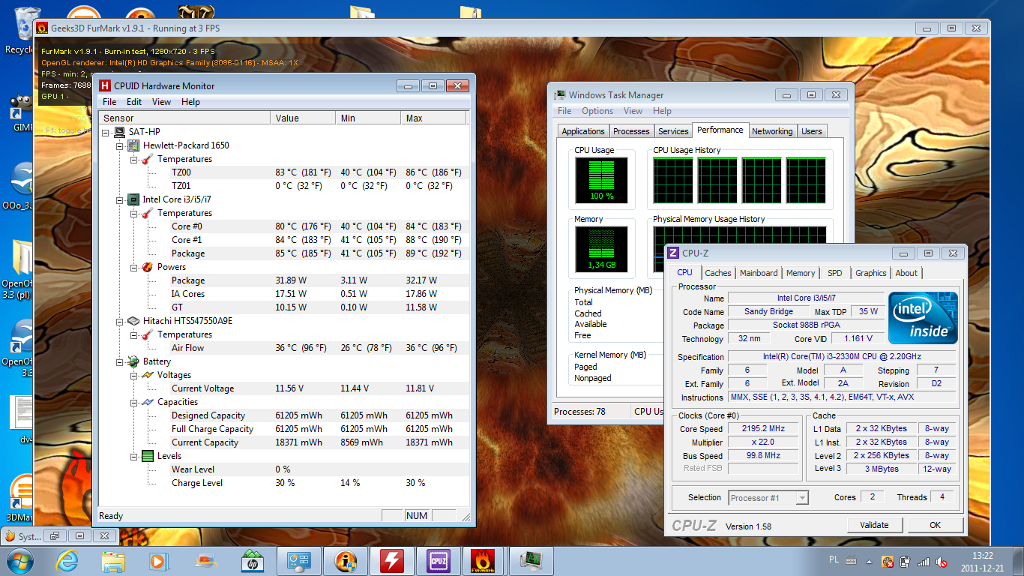The height and width of the screenshot is (576, 1024).
Task: Open the Processor #1 selection dropdown
Action: click(x=801, y=498)
